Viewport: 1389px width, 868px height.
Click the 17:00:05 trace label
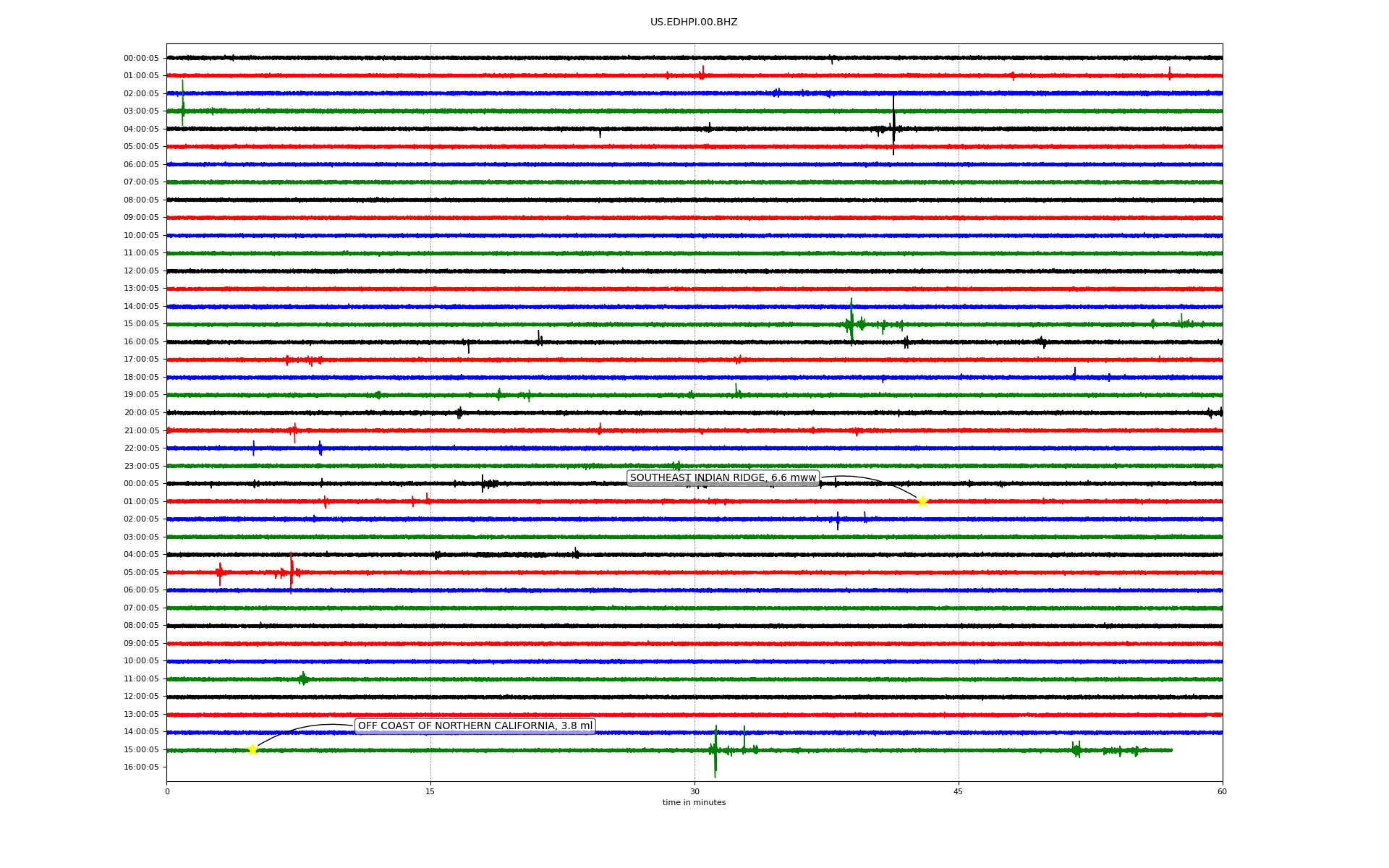click(141, 359)
